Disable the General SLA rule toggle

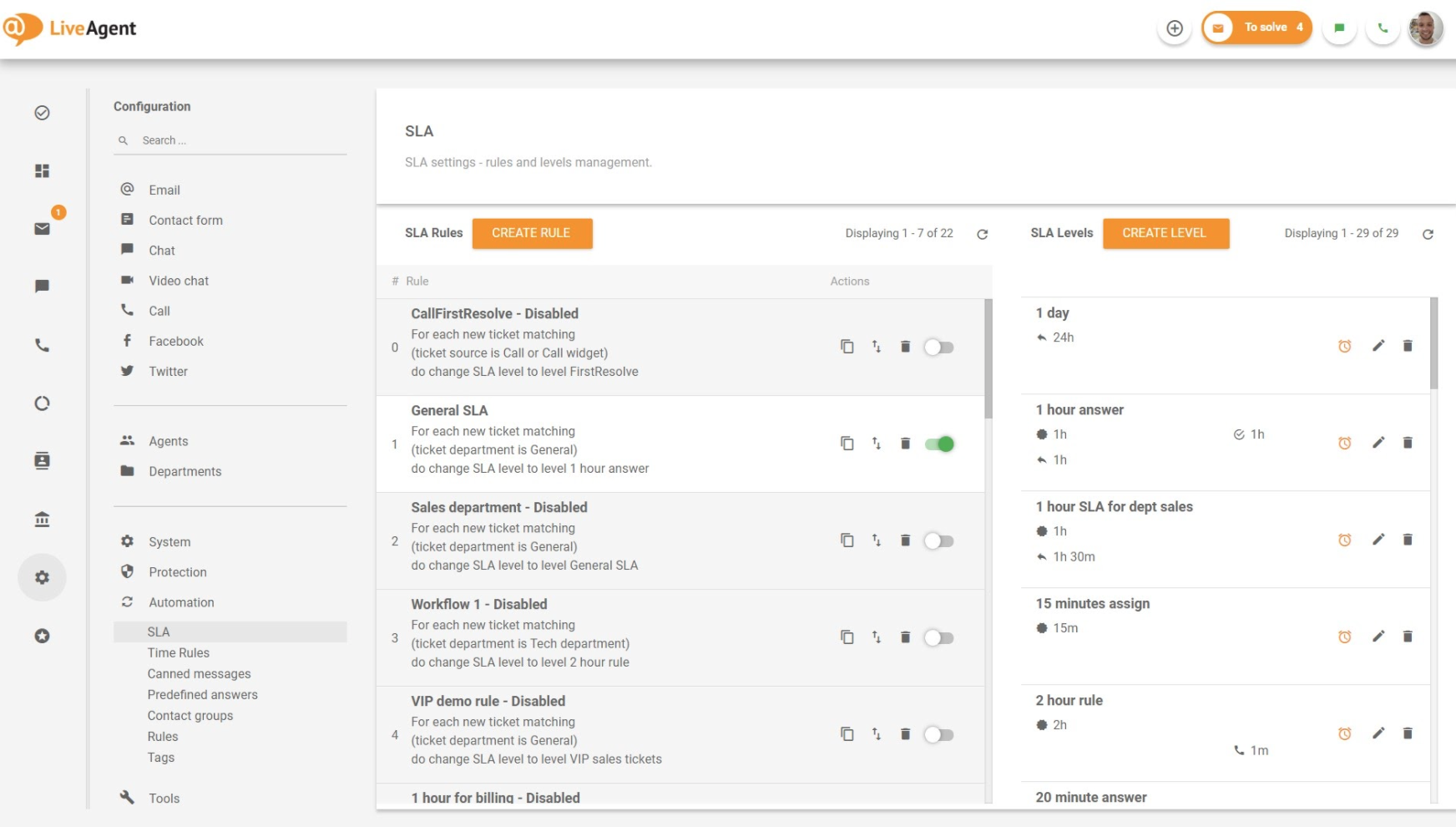[938, 444]
